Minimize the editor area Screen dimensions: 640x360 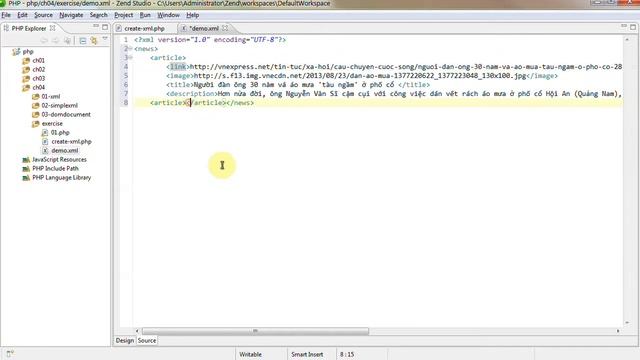coord(624,27)
